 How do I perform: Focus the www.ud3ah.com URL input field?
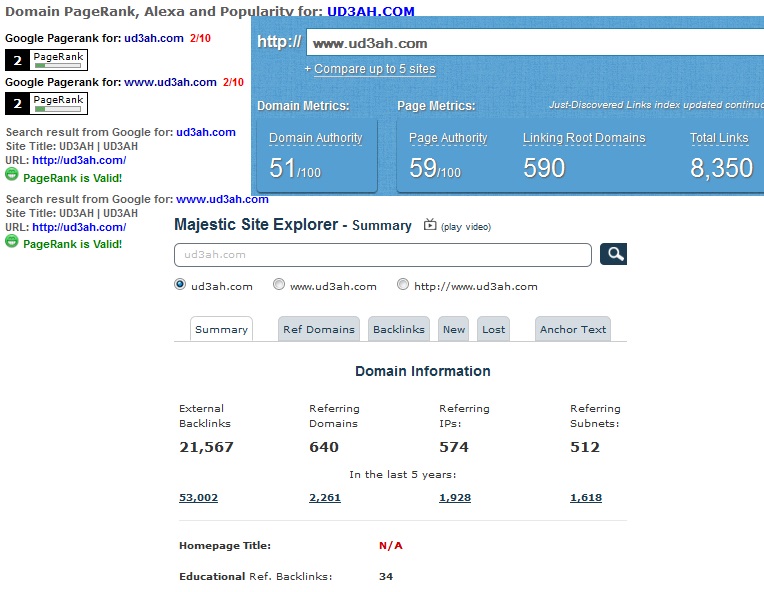[x=535, y=43]
